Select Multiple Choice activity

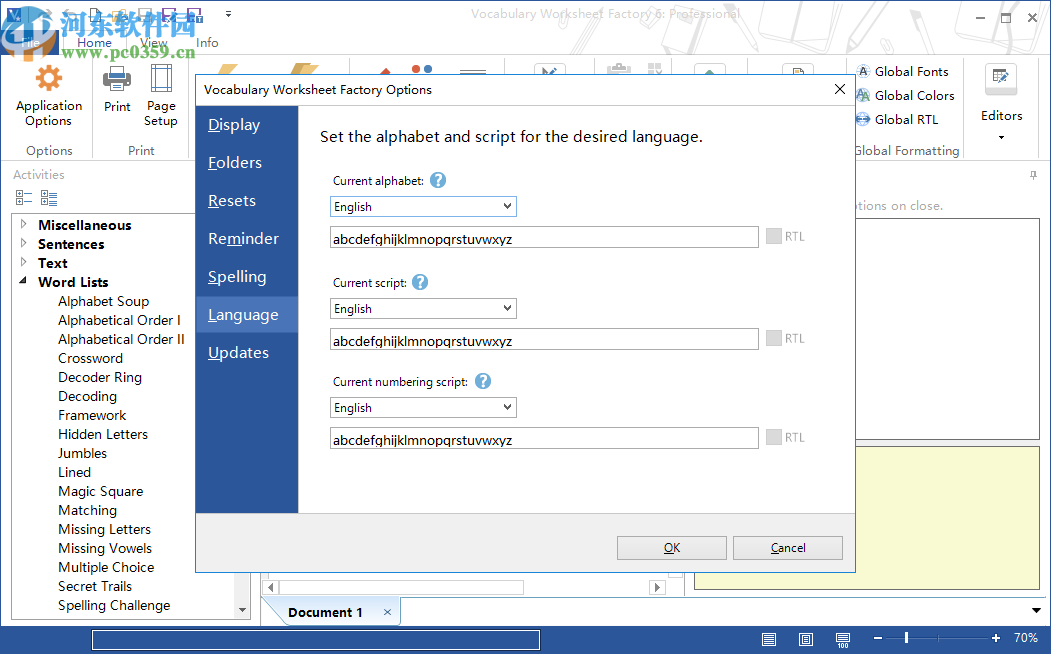pos(106,567)
